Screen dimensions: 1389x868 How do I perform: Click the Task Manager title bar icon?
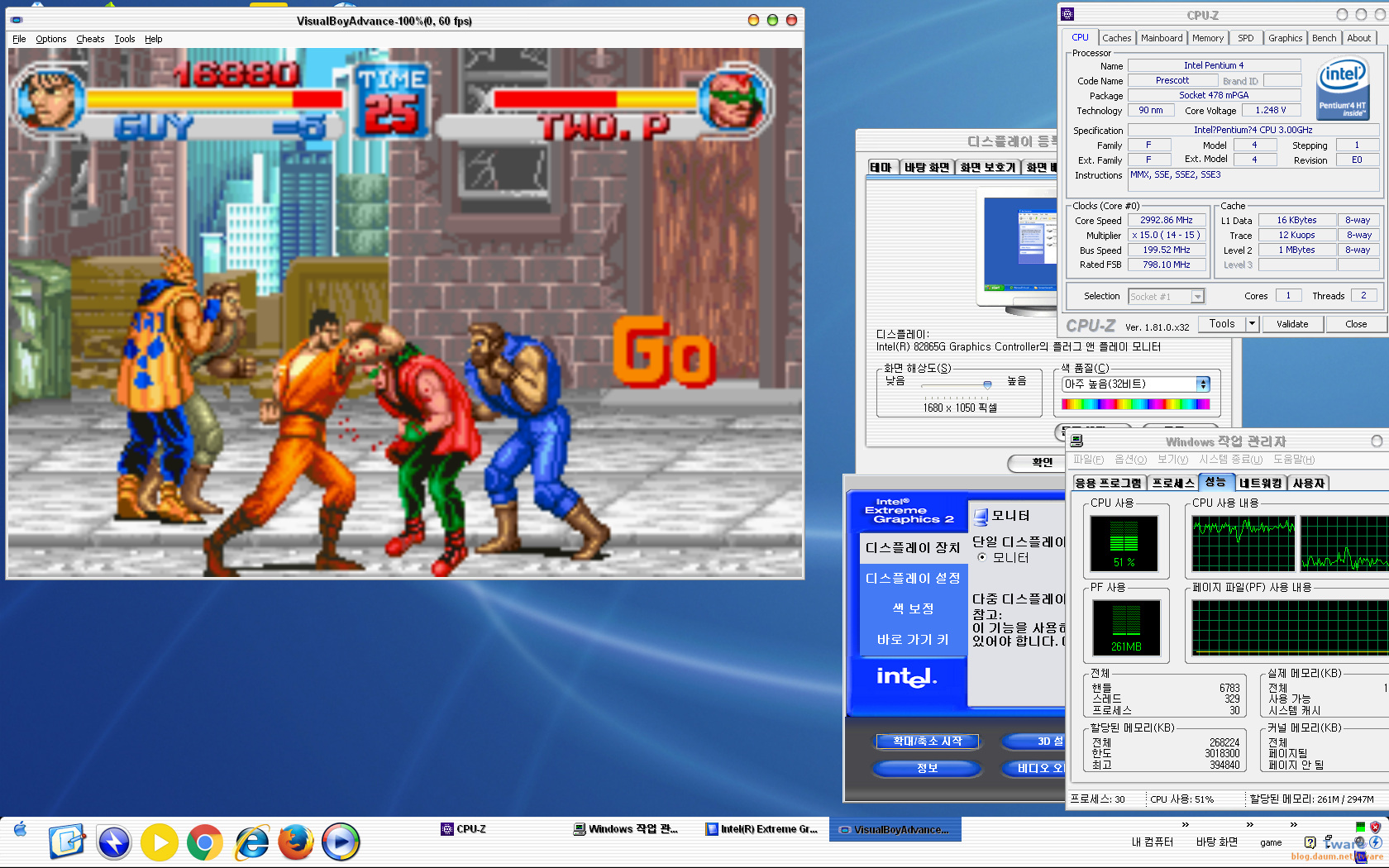tap(1076, 441)
